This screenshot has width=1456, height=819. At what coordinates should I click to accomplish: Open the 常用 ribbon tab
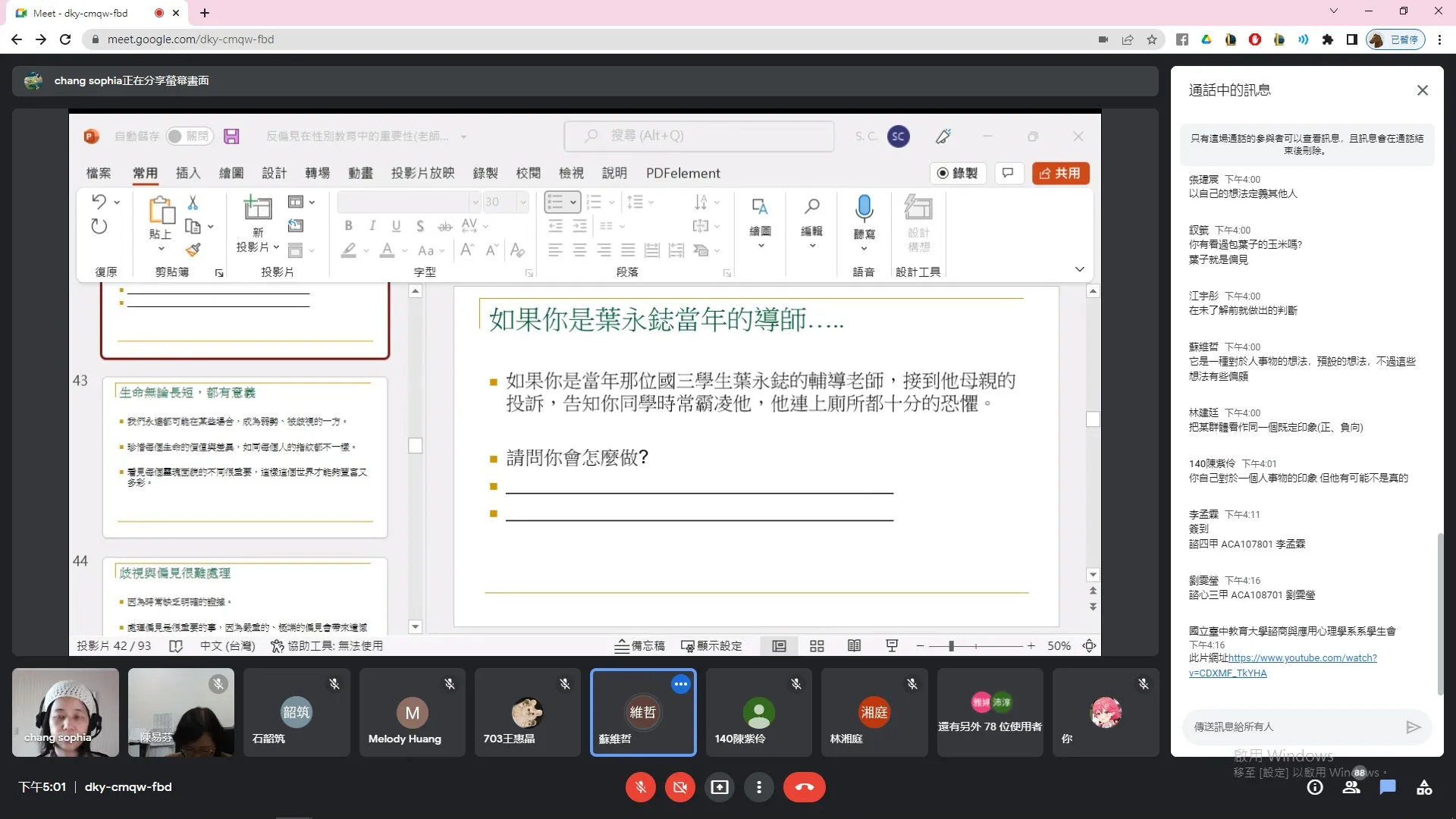145,173
